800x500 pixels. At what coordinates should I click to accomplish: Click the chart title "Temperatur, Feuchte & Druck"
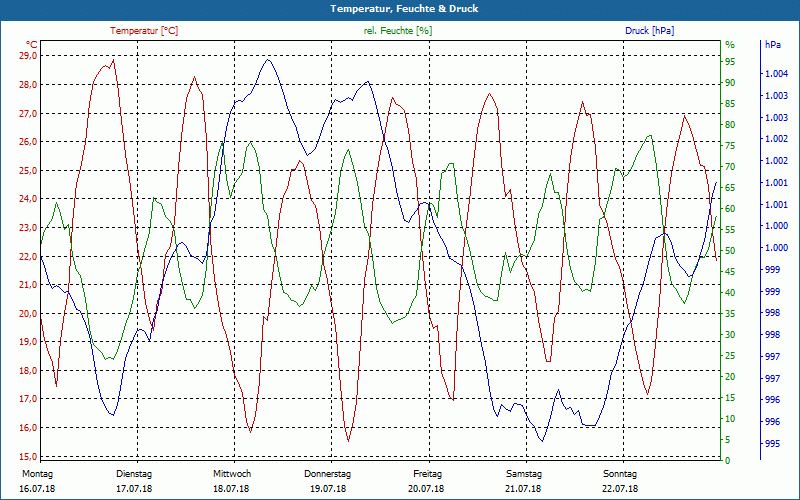tap(404, 9)
